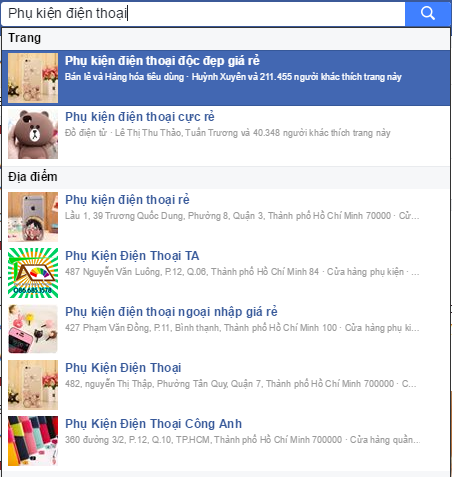Click the iPhone case thumbnail for 'Phụ kiện điện thoại rẻ'

(x=33, y=217)
